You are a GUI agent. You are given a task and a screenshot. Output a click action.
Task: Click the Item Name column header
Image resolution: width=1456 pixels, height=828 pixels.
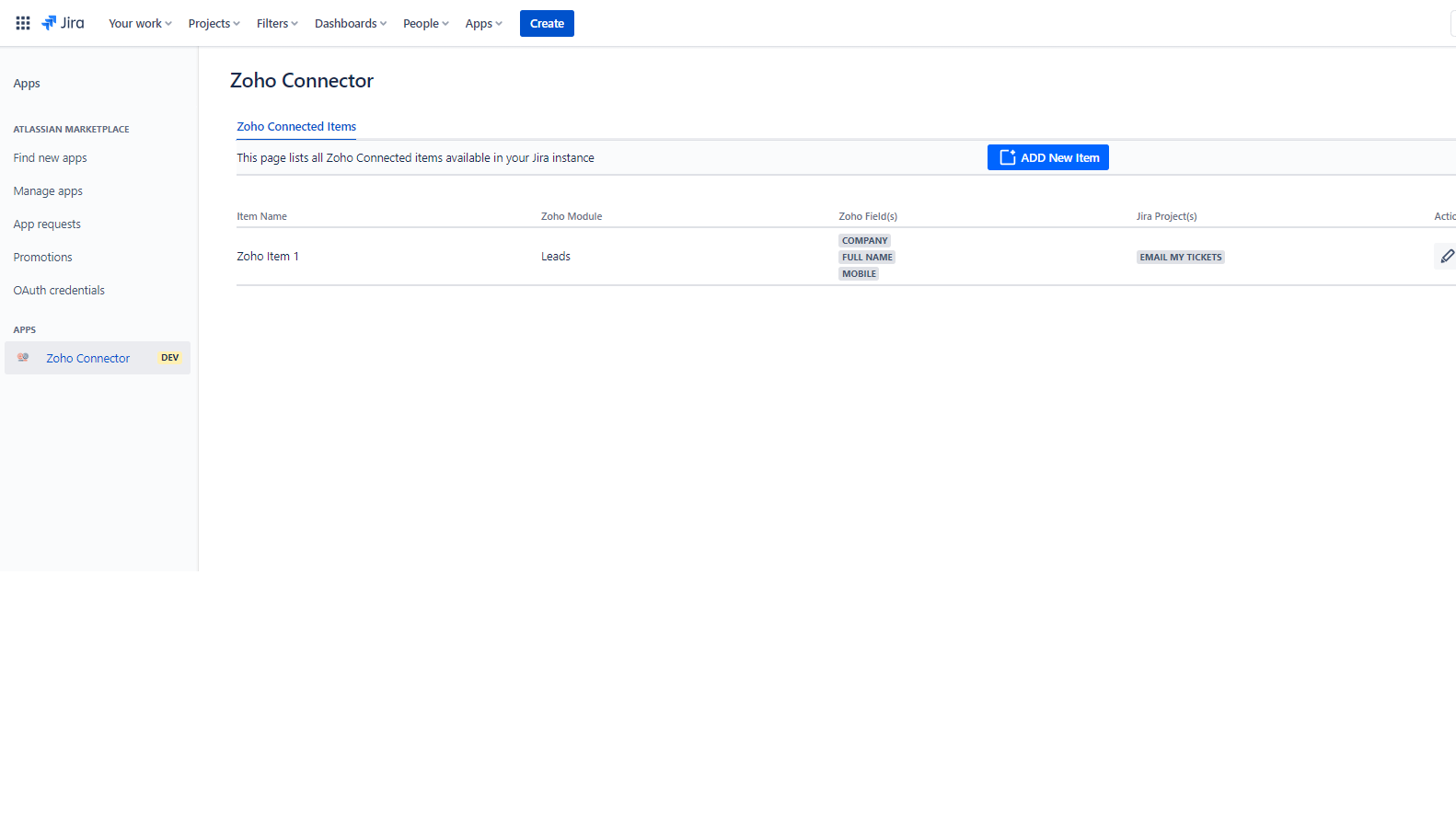pos(262,216)
